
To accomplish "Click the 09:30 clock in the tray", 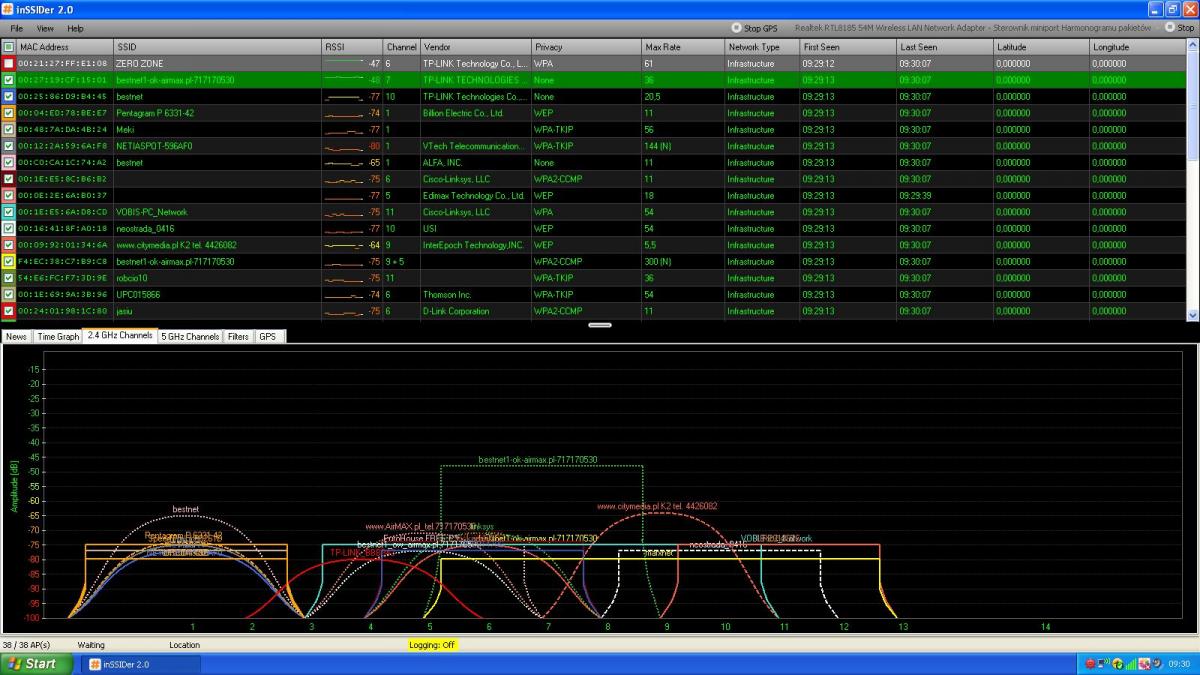I will tap(1177, 664).
